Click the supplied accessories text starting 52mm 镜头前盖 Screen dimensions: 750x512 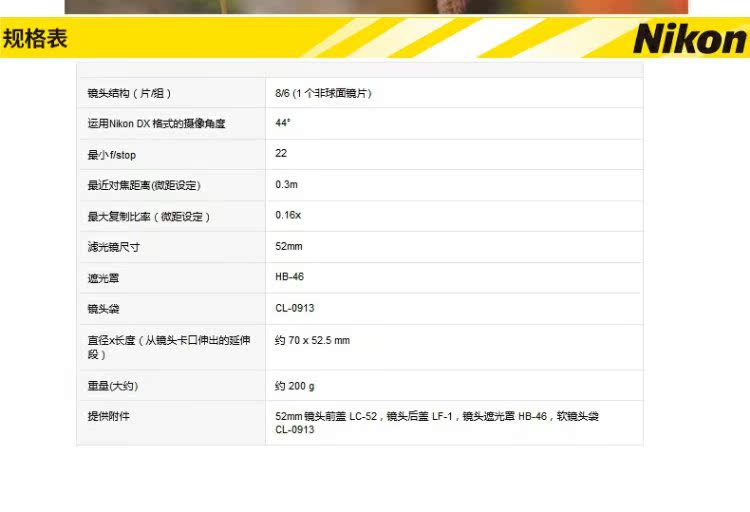437,423
